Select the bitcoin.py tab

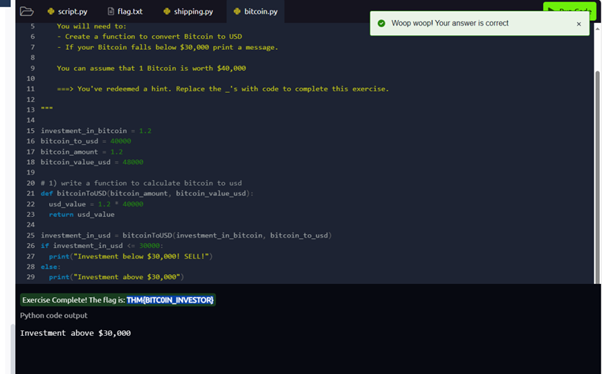coord(256,12)
